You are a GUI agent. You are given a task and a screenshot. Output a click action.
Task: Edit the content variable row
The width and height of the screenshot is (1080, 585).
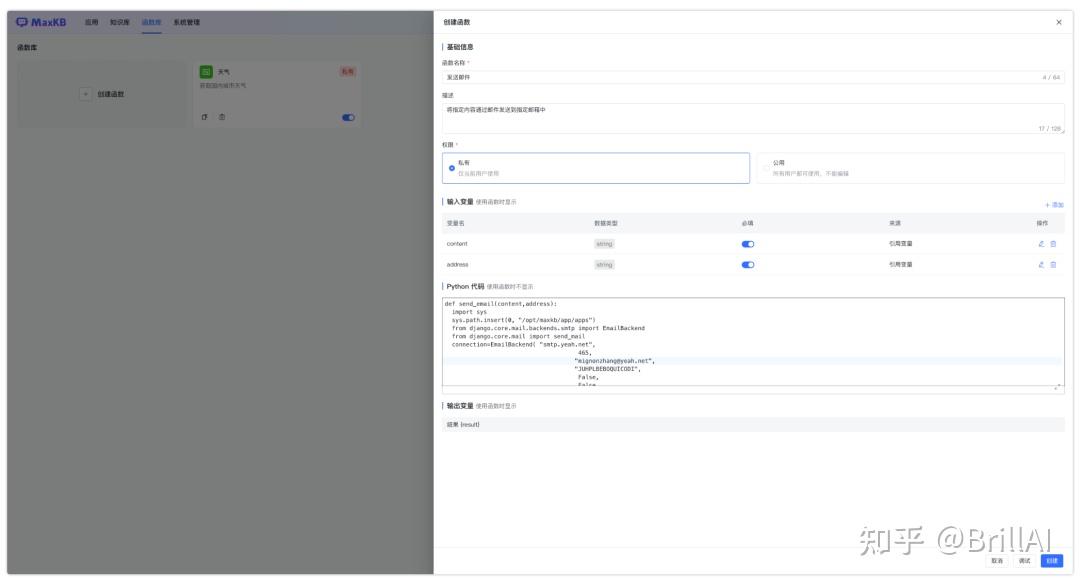[x=1041, y=244]
